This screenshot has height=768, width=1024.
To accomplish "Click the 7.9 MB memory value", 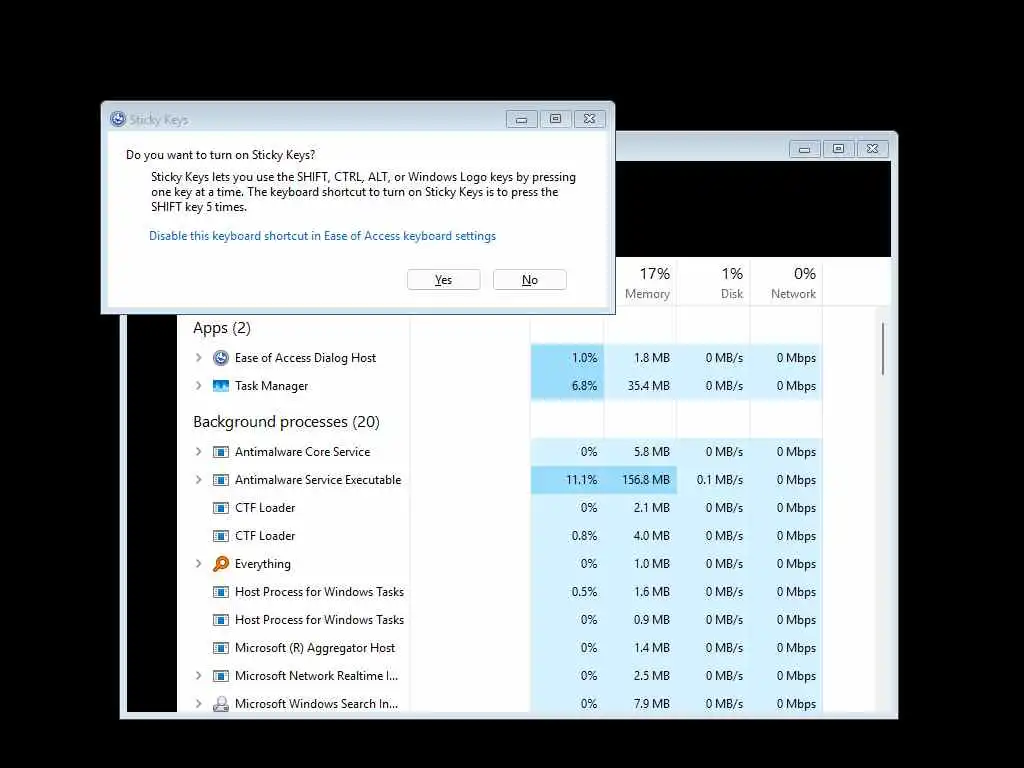I will [651, 704].
